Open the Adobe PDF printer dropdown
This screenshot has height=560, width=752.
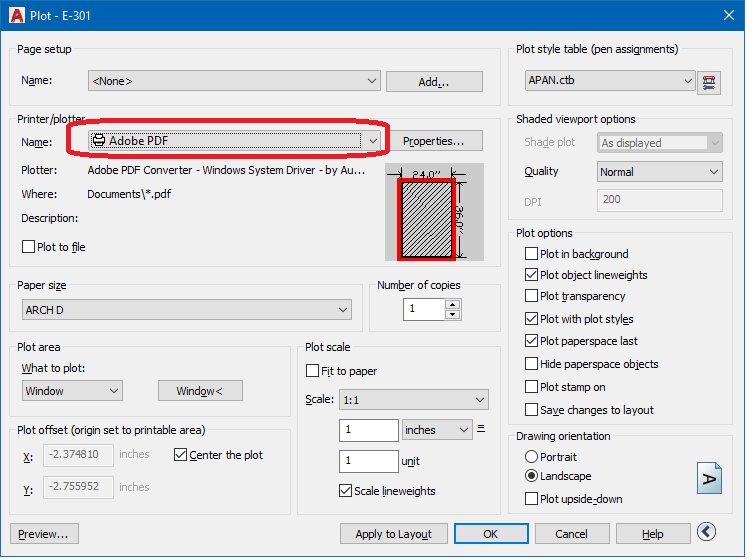click(235, 141)
